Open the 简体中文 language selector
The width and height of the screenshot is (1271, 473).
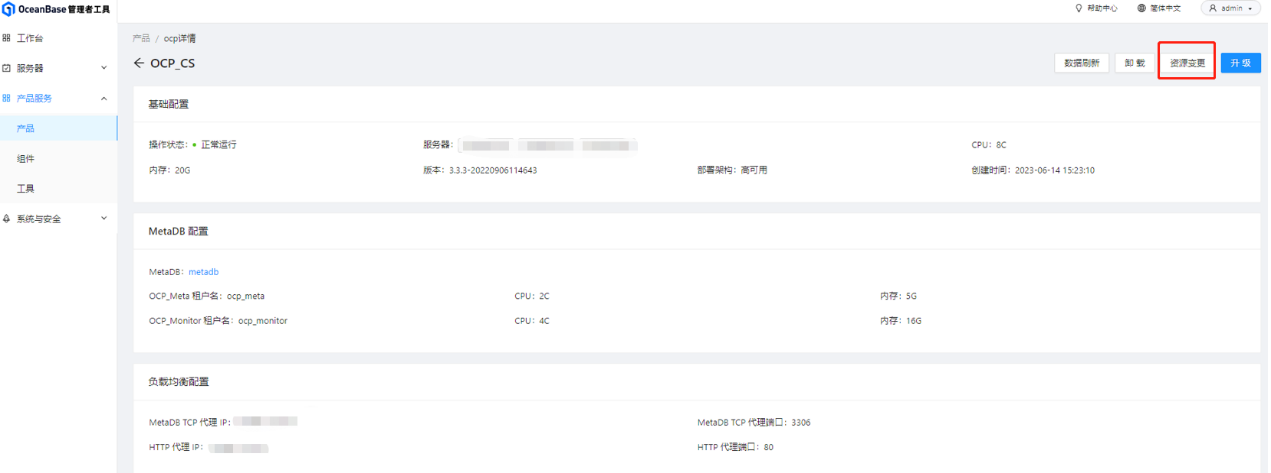point(1159,8)
